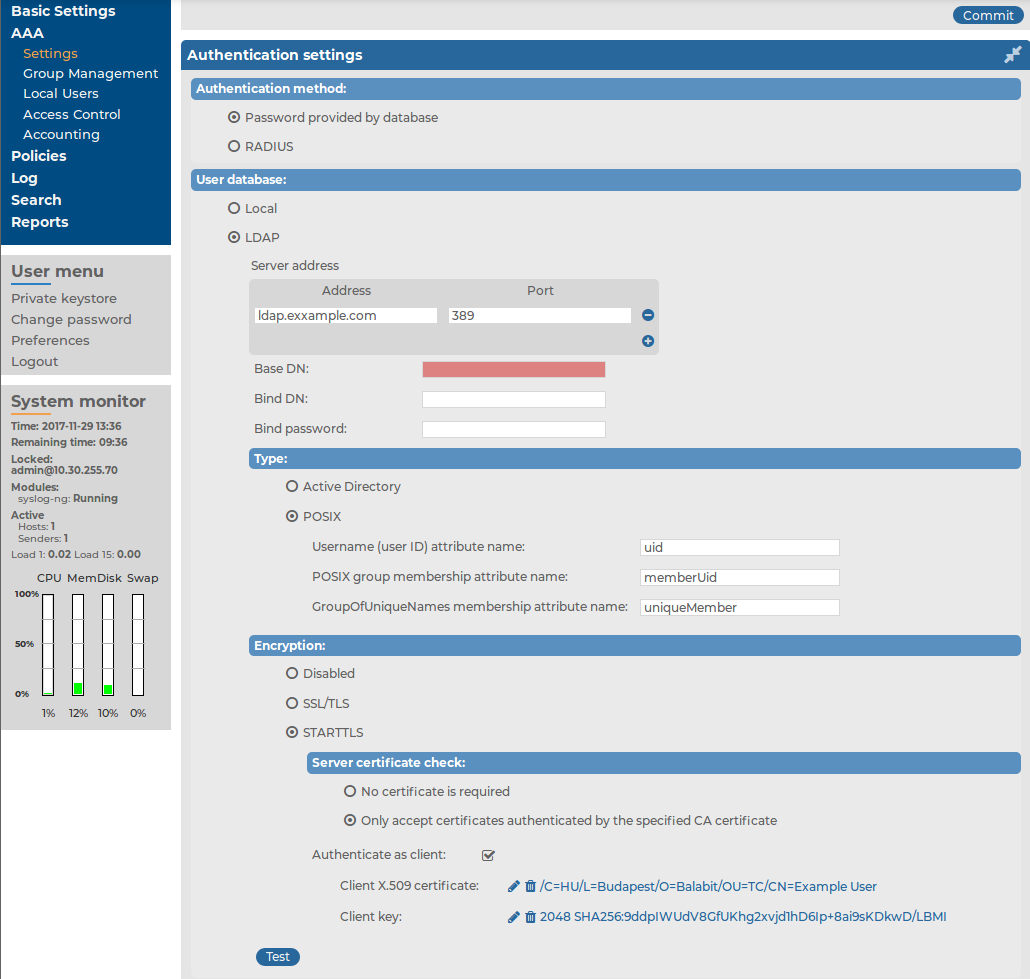Click the Bind password input field
The image size is (1030, 979).
514,429
